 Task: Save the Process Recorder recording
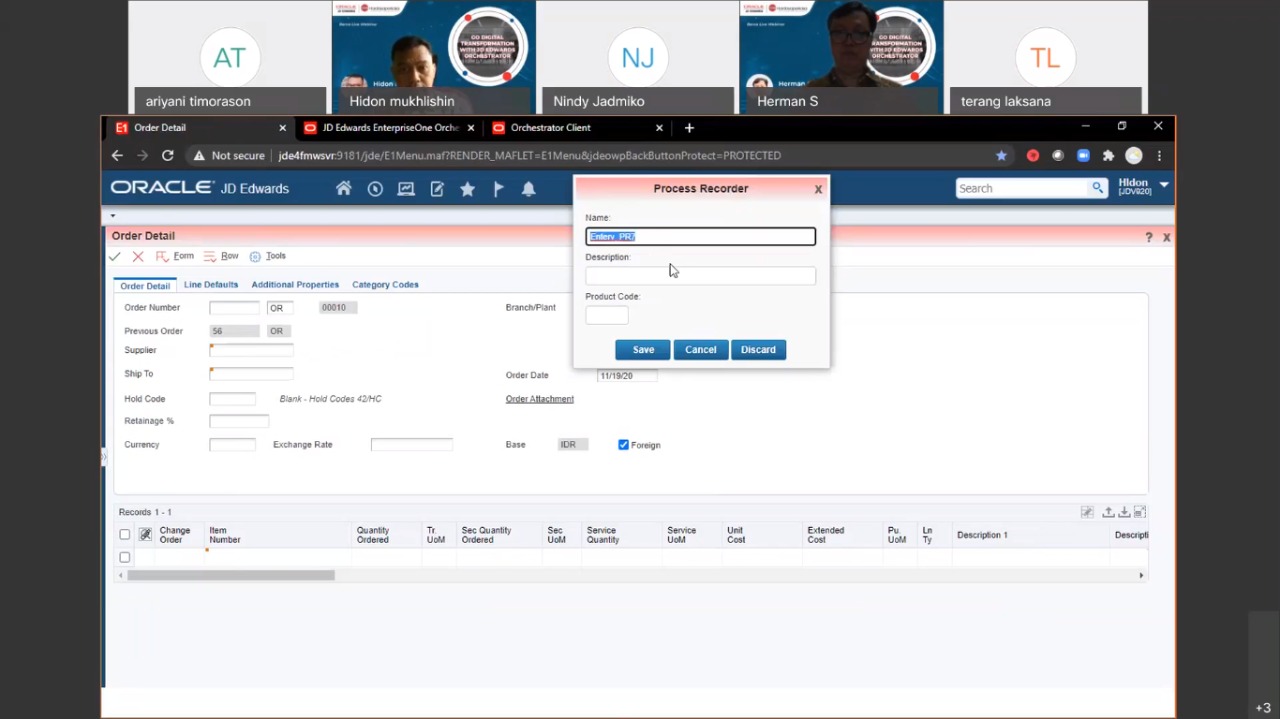click(643, 350)
